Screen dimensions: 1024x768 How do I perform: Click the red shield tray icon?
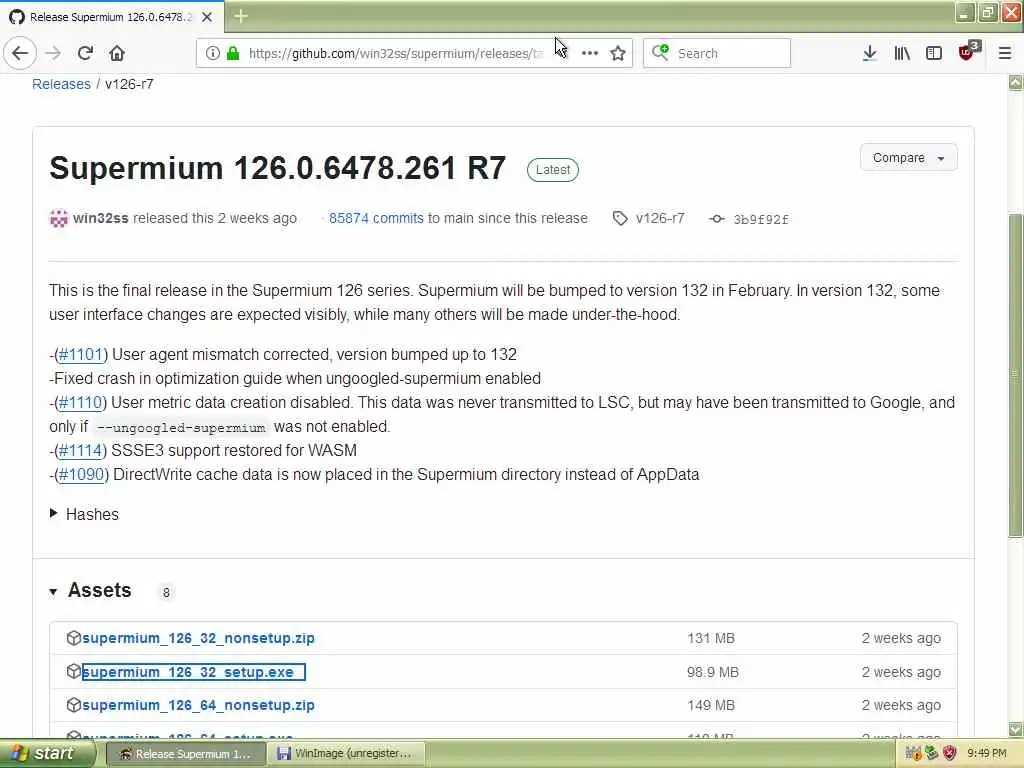[x=950, y=754]
